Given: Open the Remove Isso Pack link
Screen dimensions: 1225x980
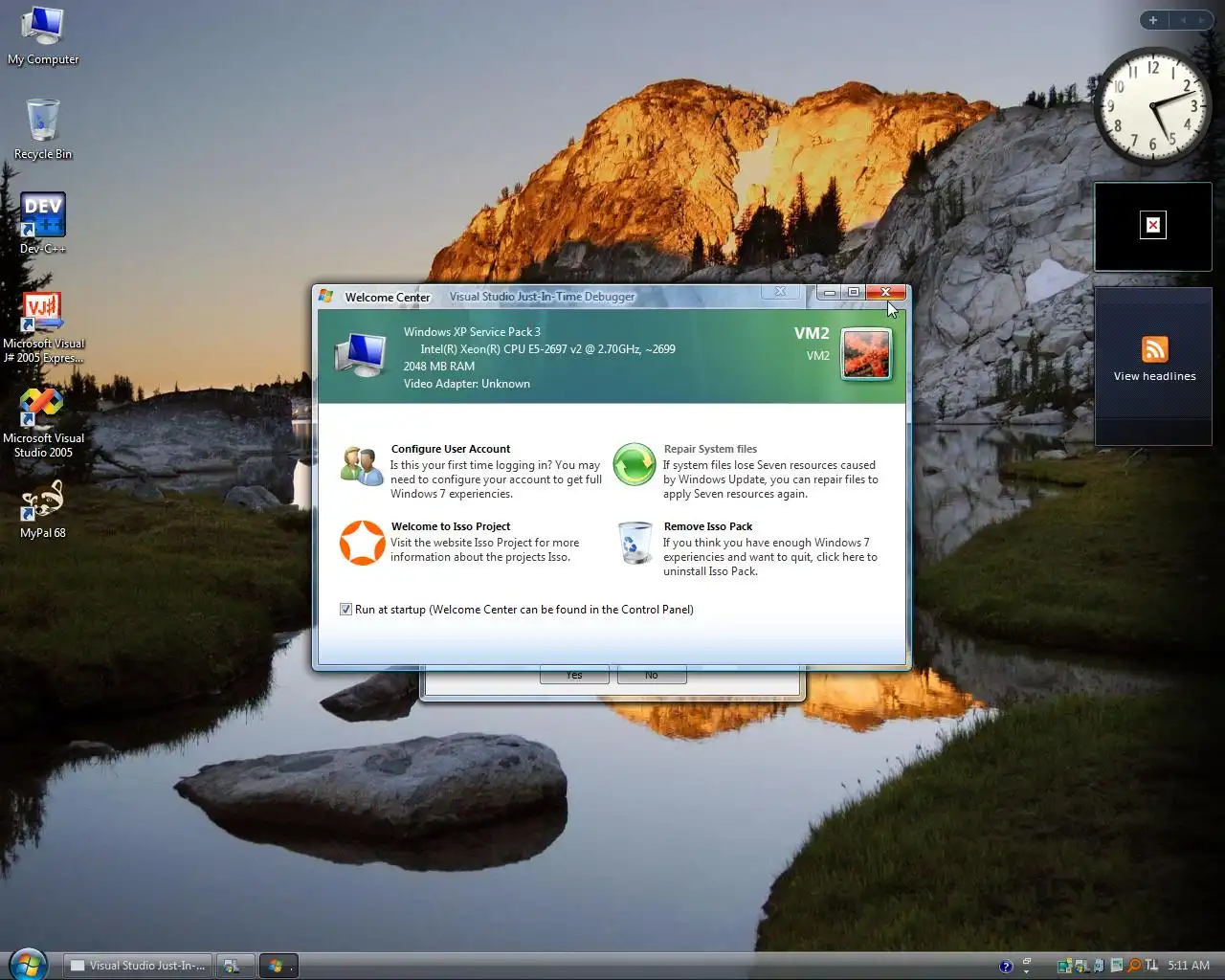Looking at the screenshot, I should 708,526.
